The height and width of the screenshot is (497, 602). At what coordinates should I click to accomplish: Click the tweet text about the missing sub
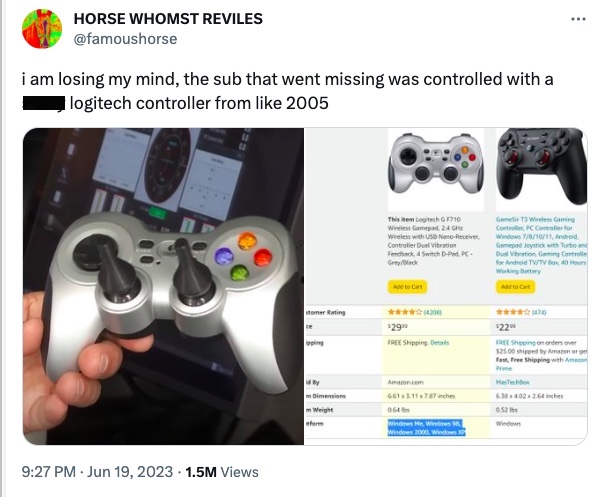[x=287, y=91]
